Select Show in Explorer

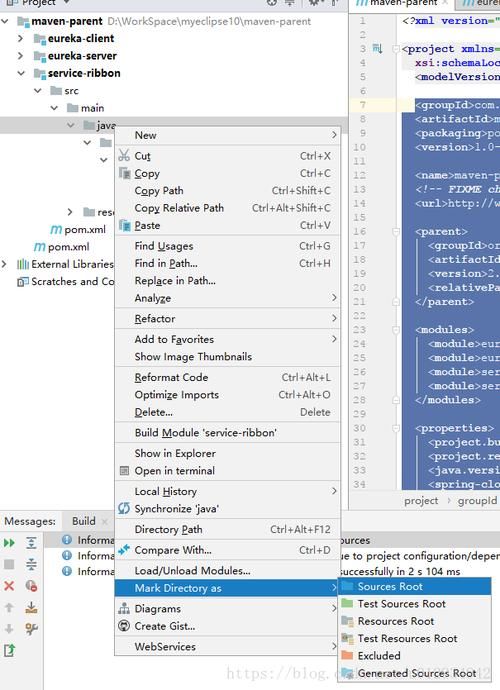(228, 453)
